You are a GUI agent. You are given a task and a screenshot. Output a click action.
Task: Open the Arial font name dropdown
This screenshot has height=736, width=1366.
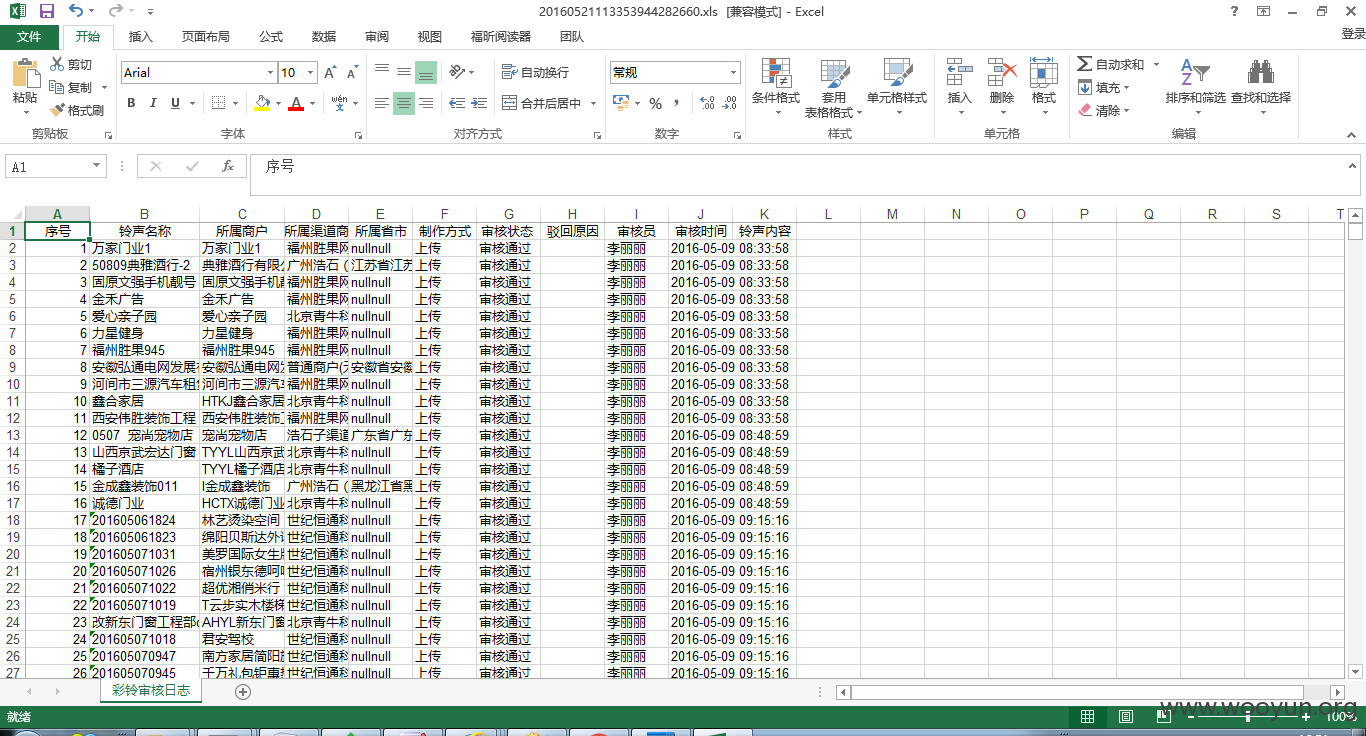coord(270,72)
